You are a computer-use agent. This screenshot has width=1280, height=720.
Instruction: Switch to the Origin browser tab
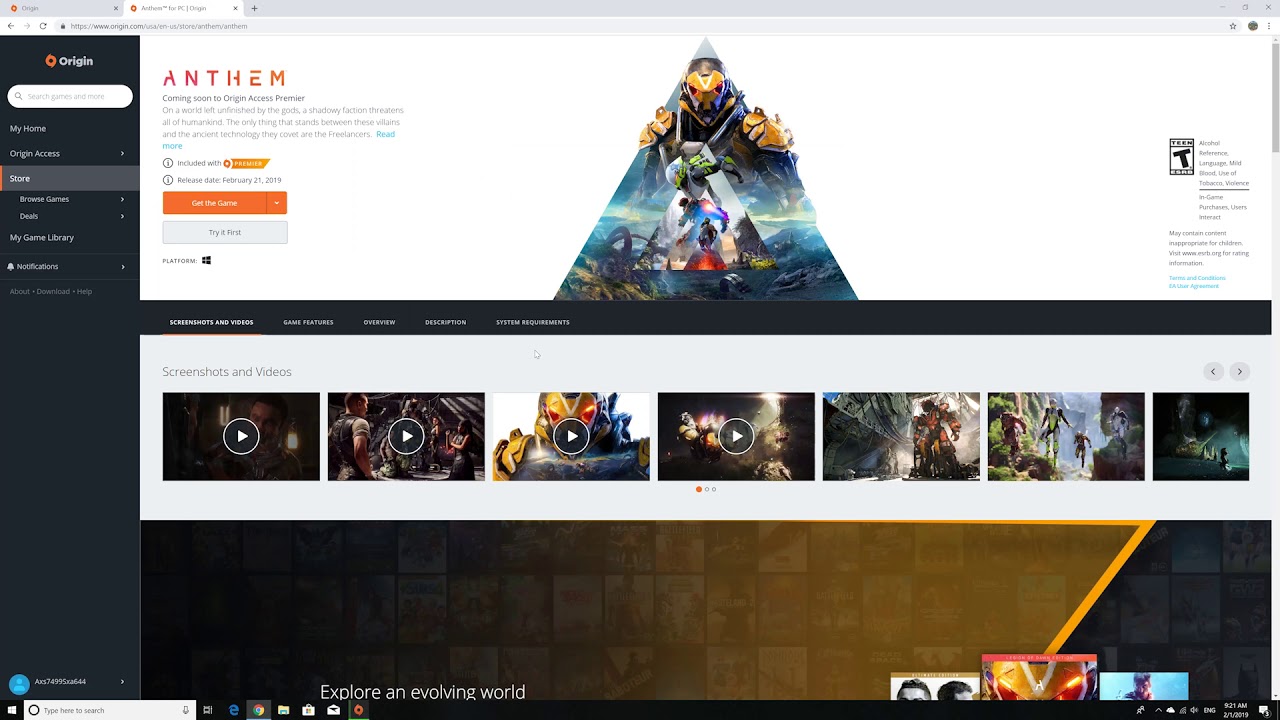tap(60, 8)
